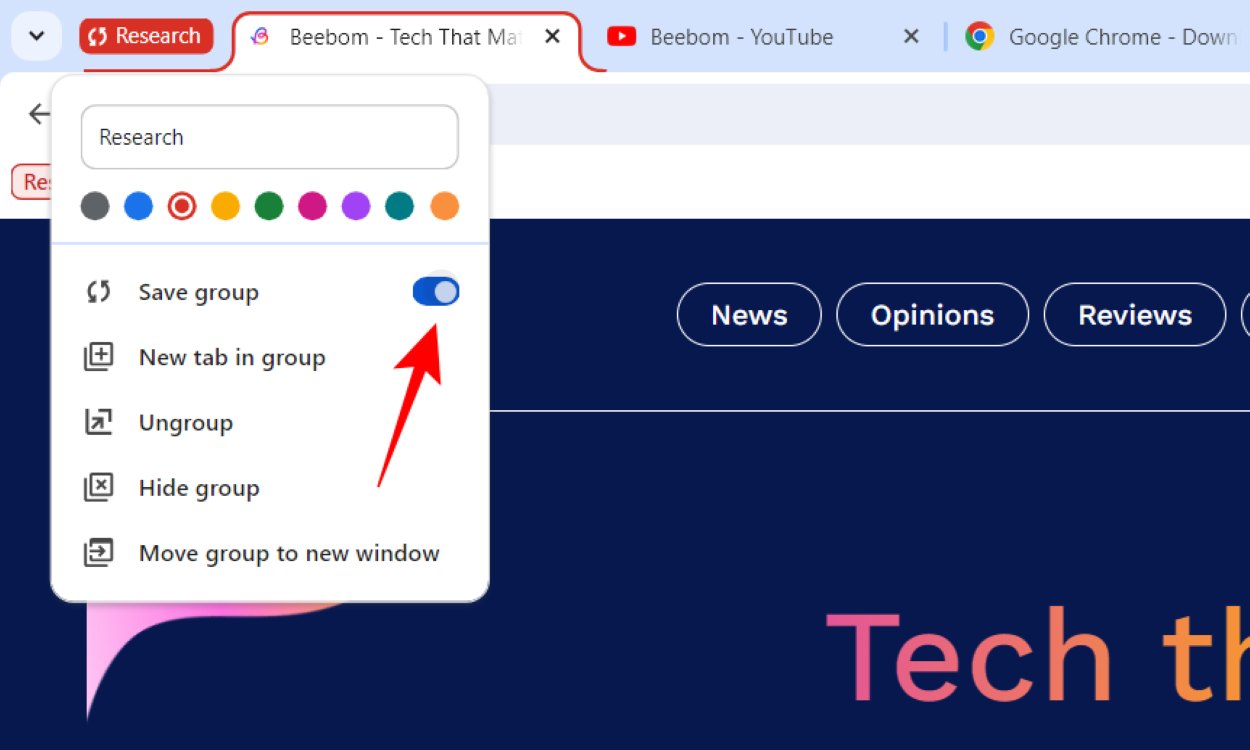Click the Save group sync icon

[98, 291]
